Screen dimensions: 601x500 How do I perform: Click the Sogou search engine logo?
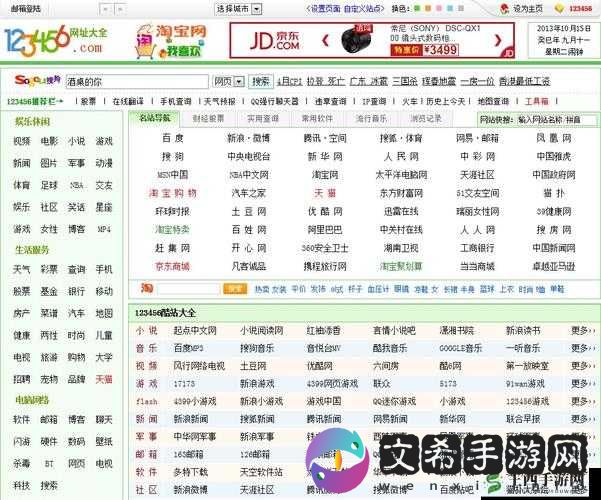click(38, 81)
